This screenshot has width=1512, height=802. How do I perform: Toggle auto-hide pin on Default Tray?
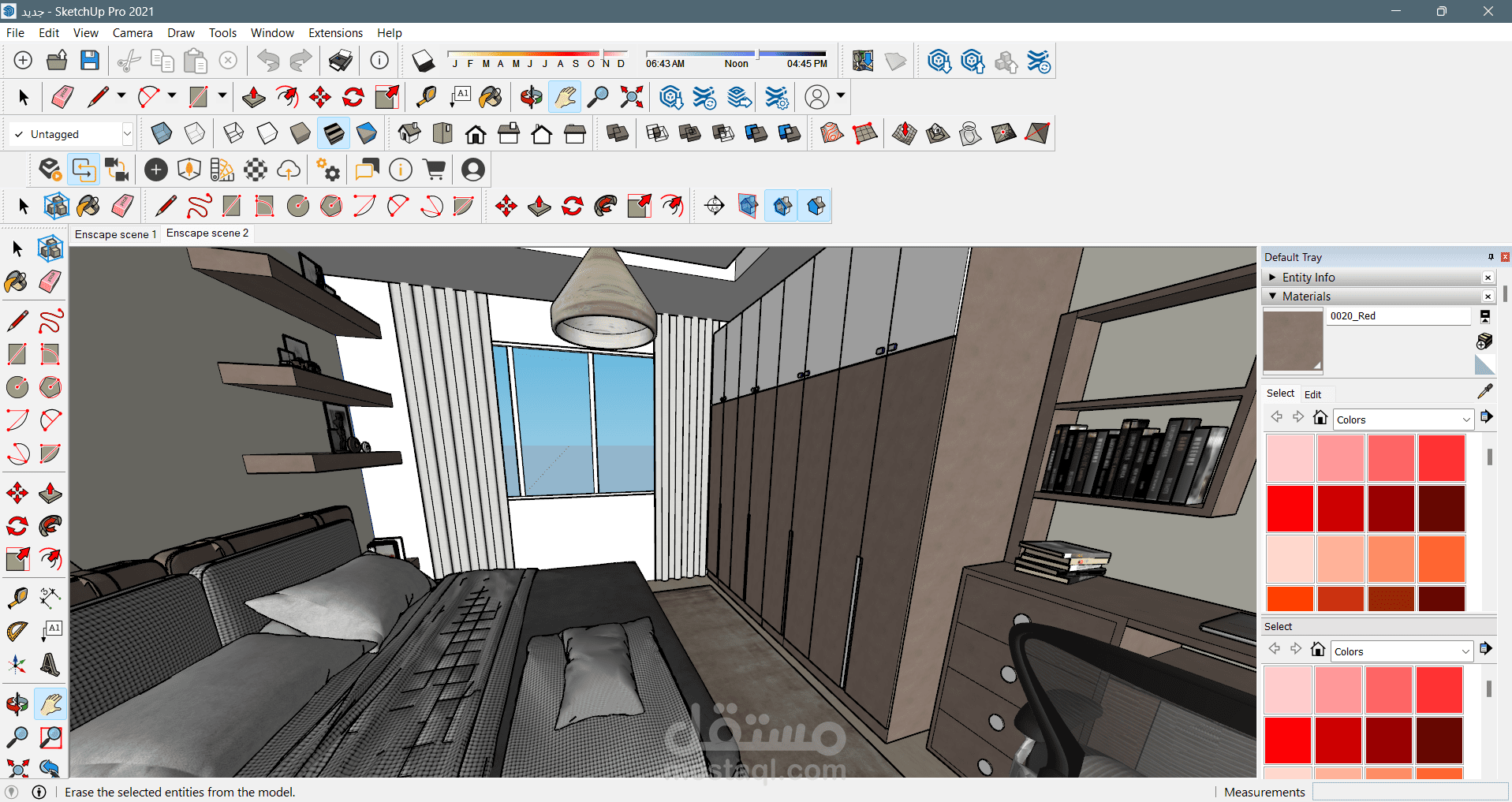coord(1491,257)
